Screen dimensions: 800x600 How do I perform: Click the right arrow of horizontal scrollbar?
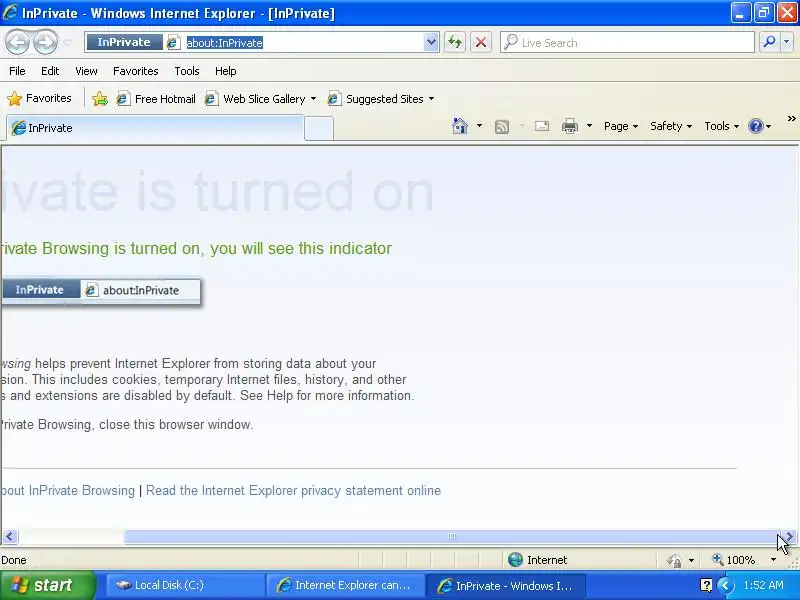[x=789, y=537]
